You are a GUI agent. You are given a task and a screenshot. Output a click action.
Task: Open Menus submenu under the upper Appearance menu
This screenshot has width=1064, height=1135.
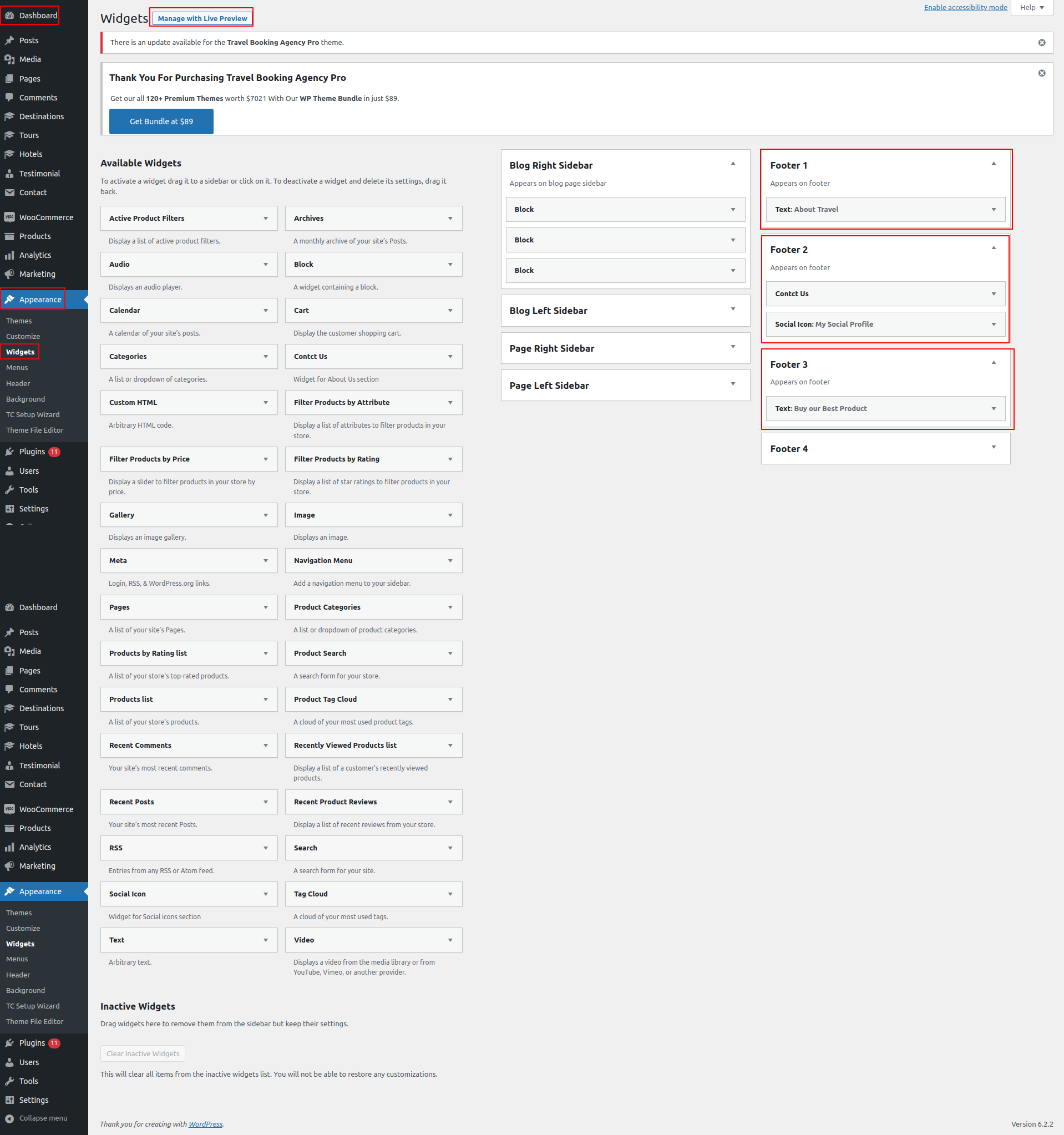tap(17, 368)
